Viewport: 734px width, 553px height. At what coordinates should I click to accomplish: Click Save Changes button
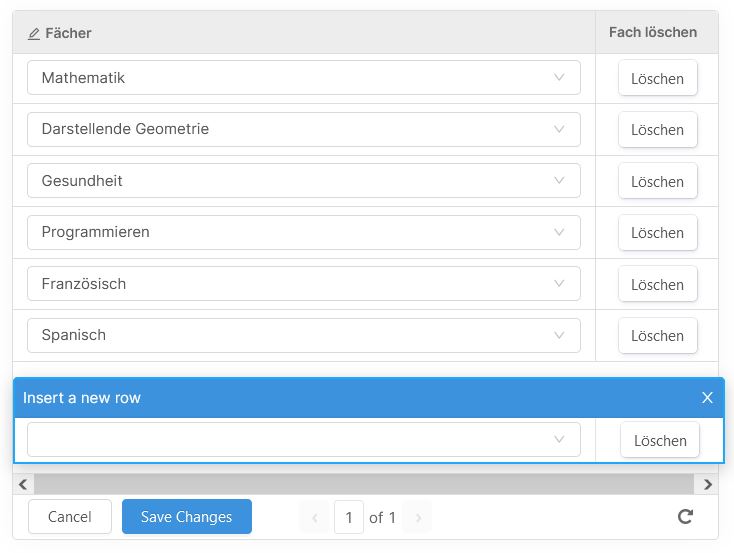[x=187, y=516]
